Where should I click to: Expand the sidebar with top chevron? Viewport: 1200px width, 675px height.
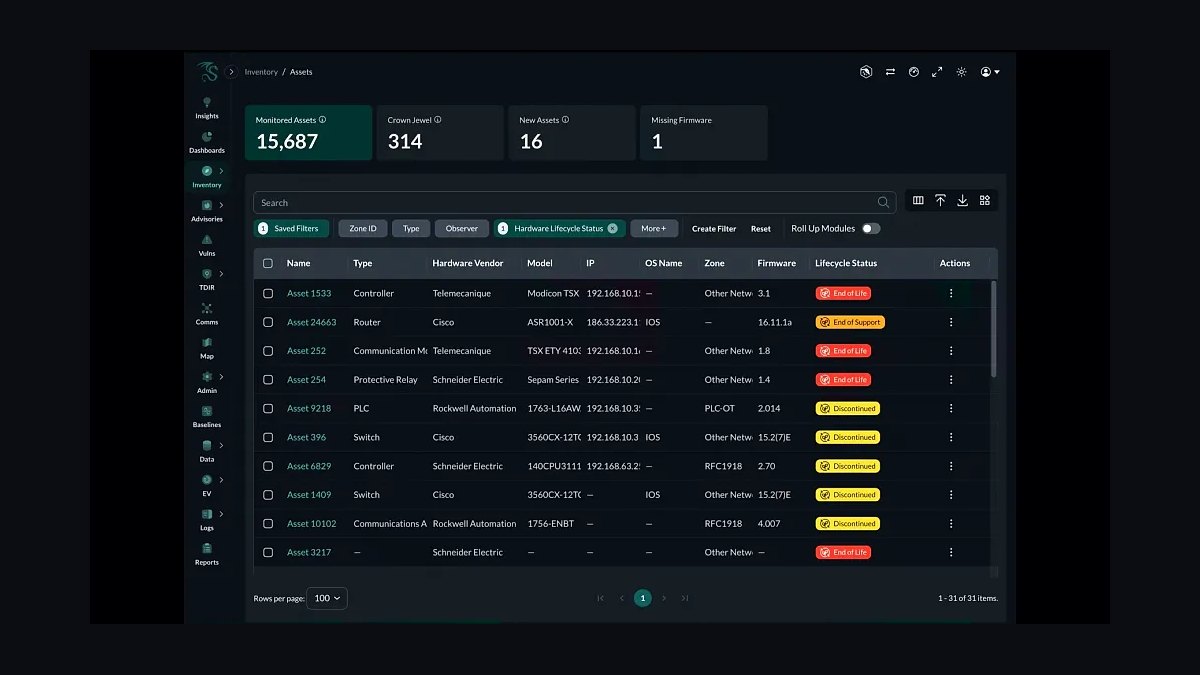(x=231, y=72)
